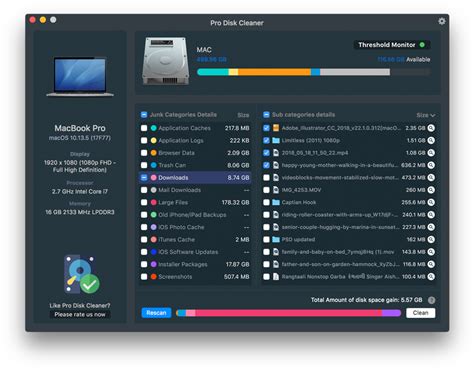Click the macOS 10.13.5 version text
474x370 pixels.
pyautogui.click(x=80, y=138)
